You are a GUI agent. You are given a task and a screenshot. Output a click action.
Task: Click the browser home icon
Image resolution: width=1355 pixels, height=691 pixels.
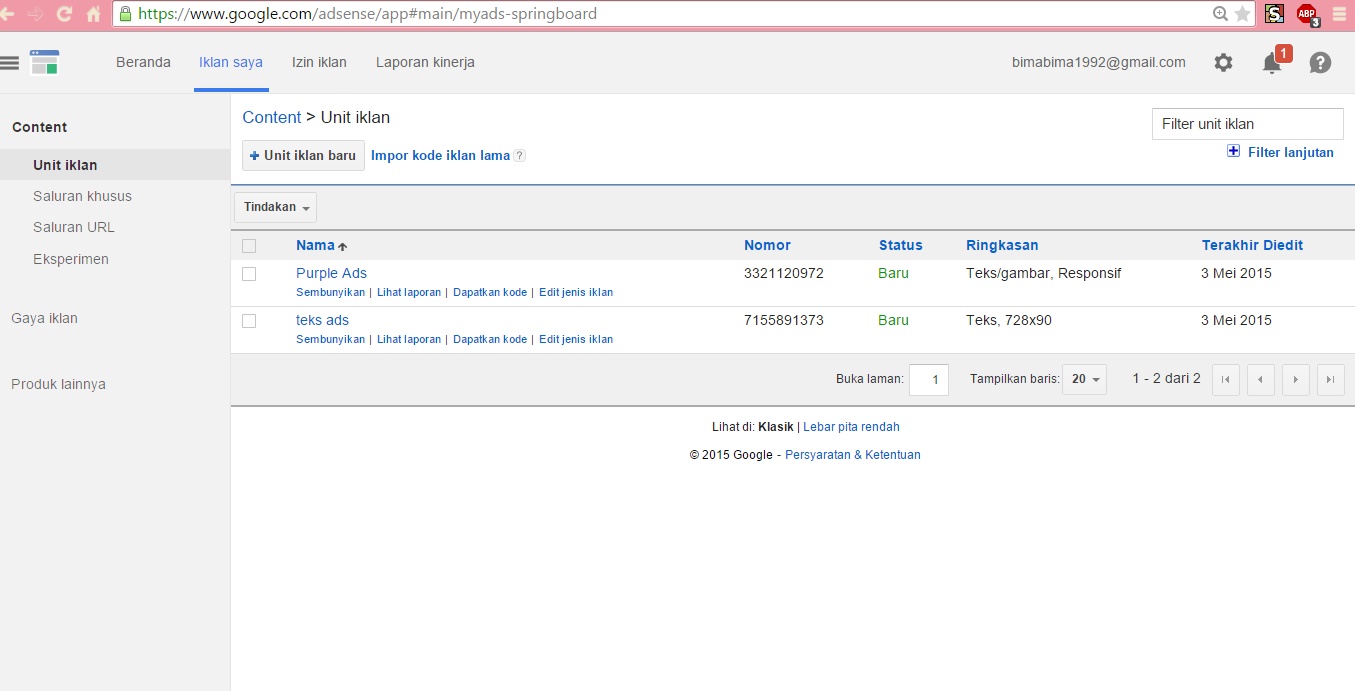pos(94,14)
